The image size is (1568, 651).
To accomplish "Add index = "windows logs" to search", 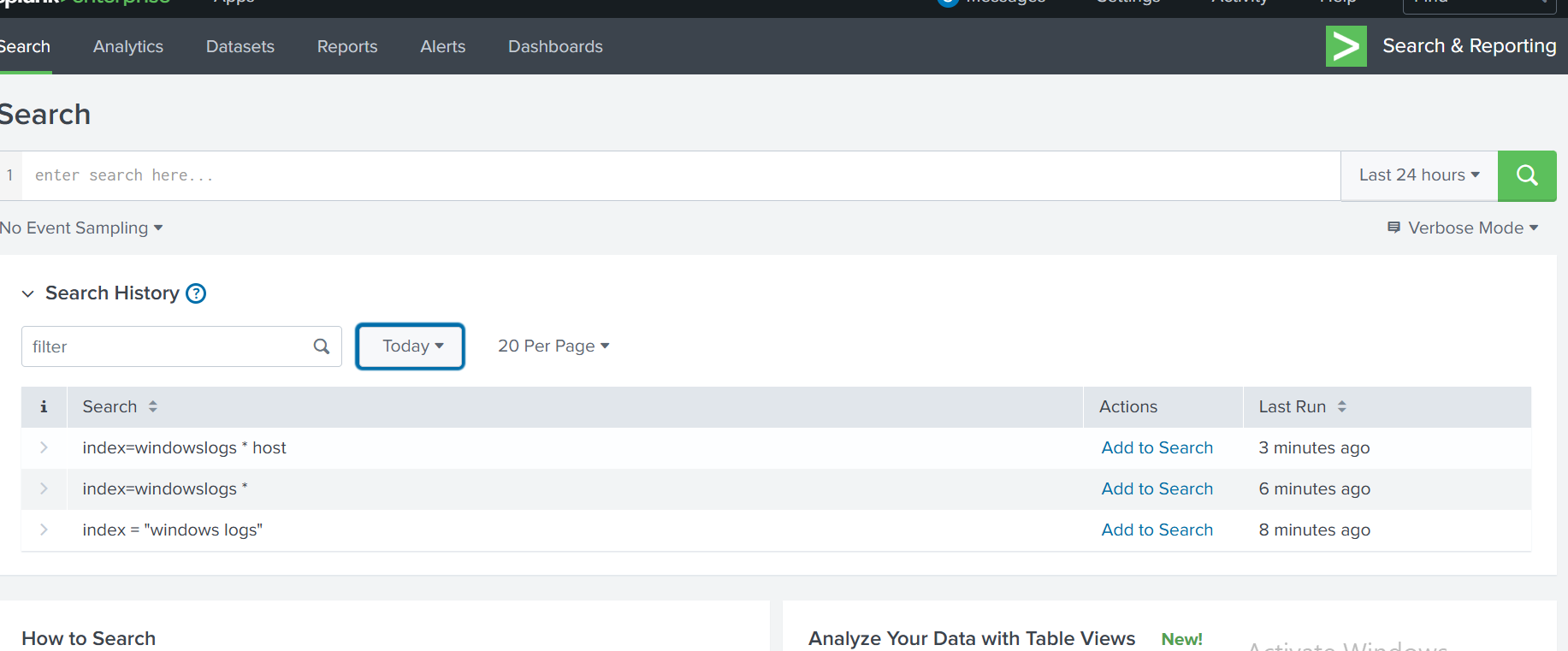I will pyautogui.click(x=1157, y=530).
